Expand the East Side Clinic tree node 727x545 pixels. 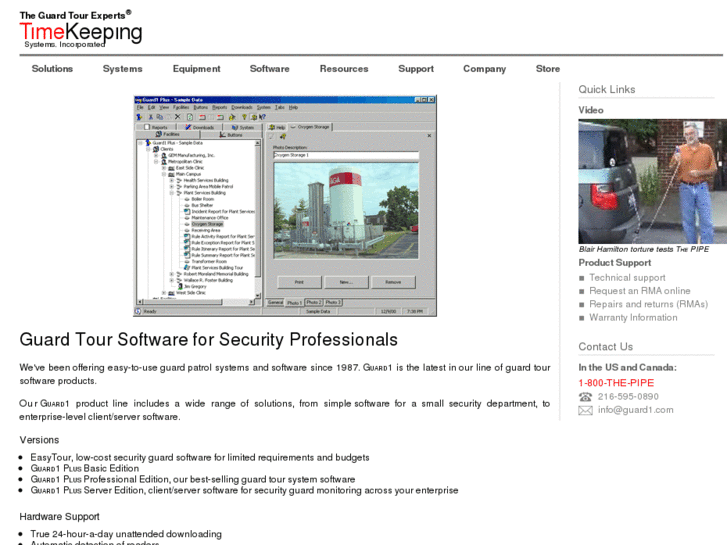164,168
